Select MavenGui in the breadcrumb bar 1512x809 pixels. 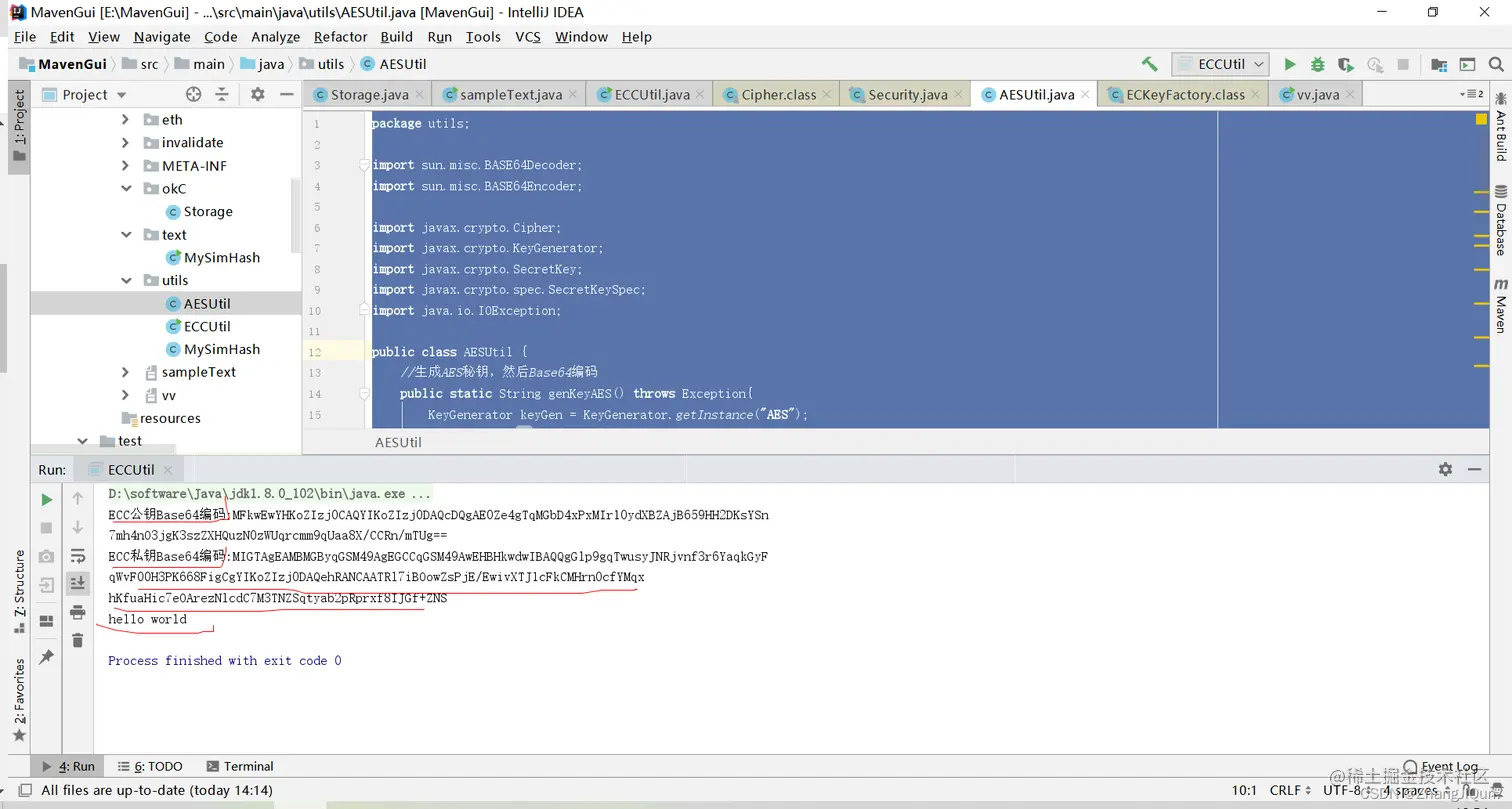click(63, 64)
